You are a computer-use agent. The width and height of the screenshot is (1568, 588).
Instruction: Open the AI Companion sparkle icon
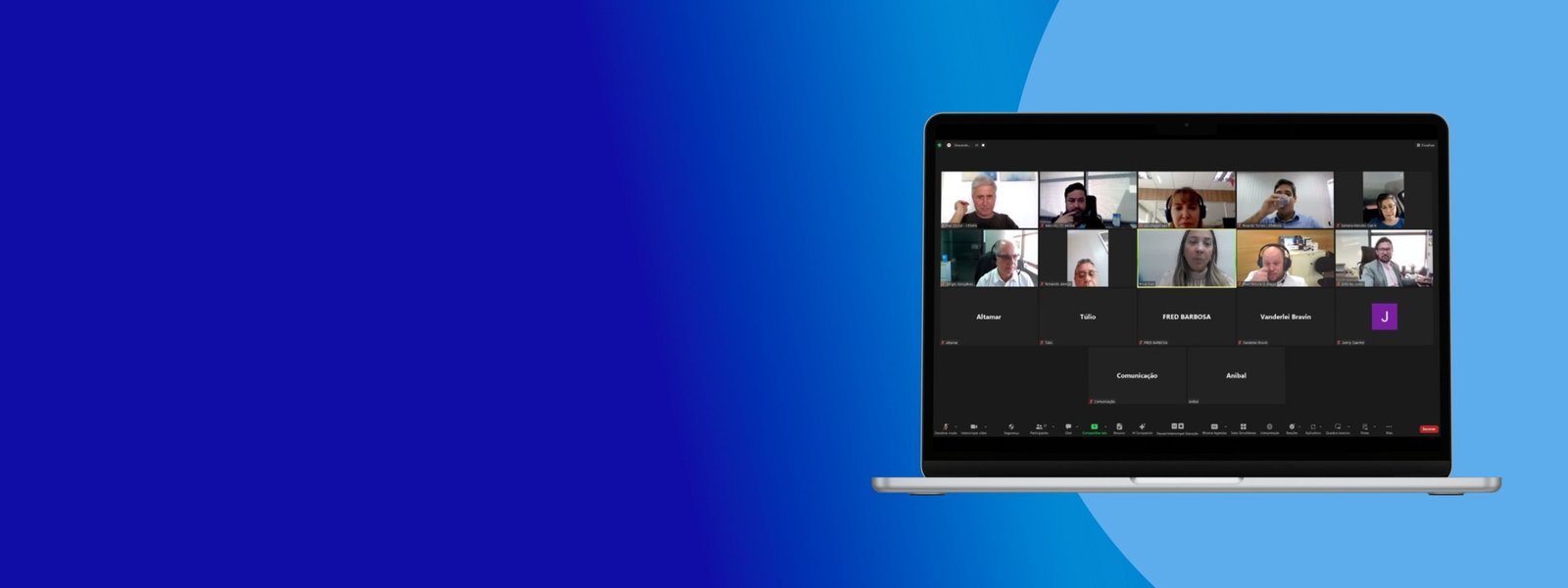pyautogui.click(x=1142, y=427)
